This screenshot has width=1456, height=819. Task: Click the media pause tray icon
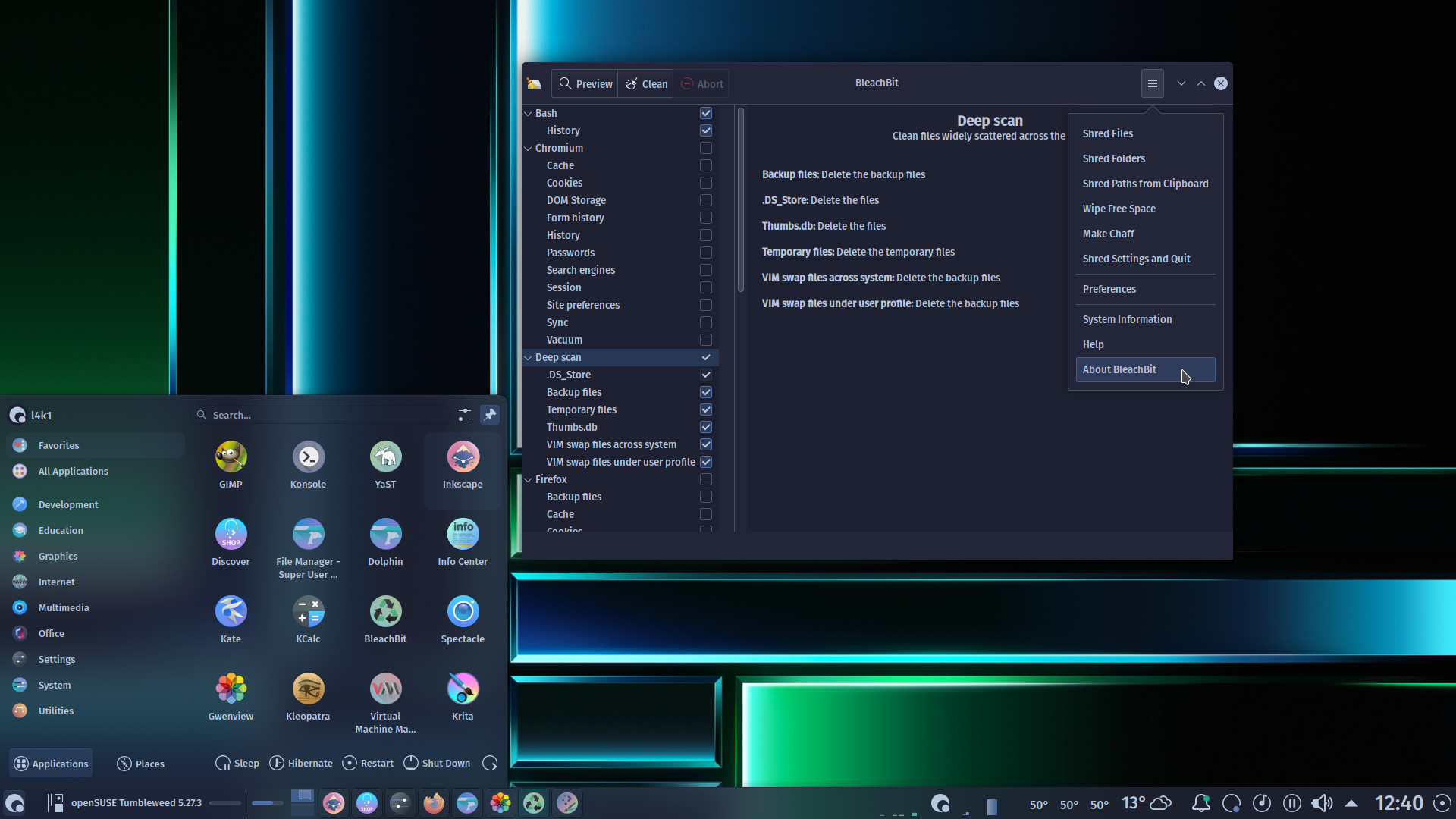point(1291,803)
